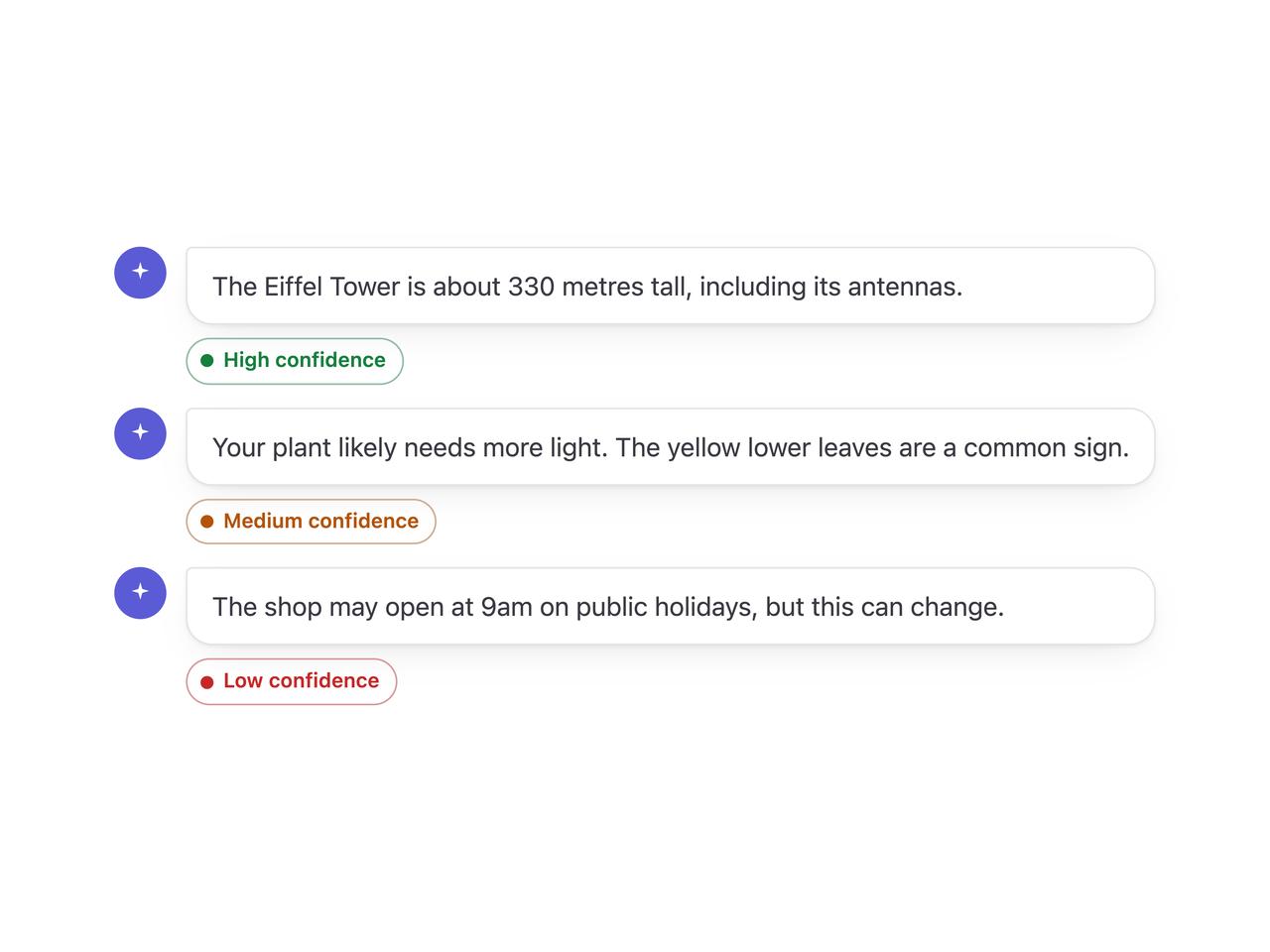Image resolution: width=1270 pixels, height=952 pixels.
Task: Click the word "antennas" in Eiffel Tower message
Action: [x=904, y=287]
